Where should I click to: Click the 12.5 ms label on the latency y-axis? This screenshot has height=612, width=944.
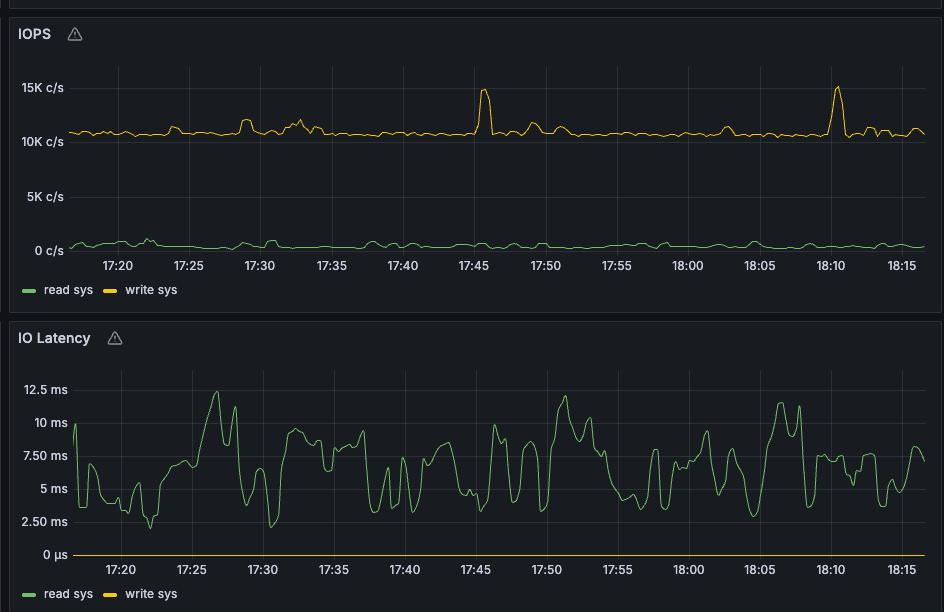(x=43, y=390)
